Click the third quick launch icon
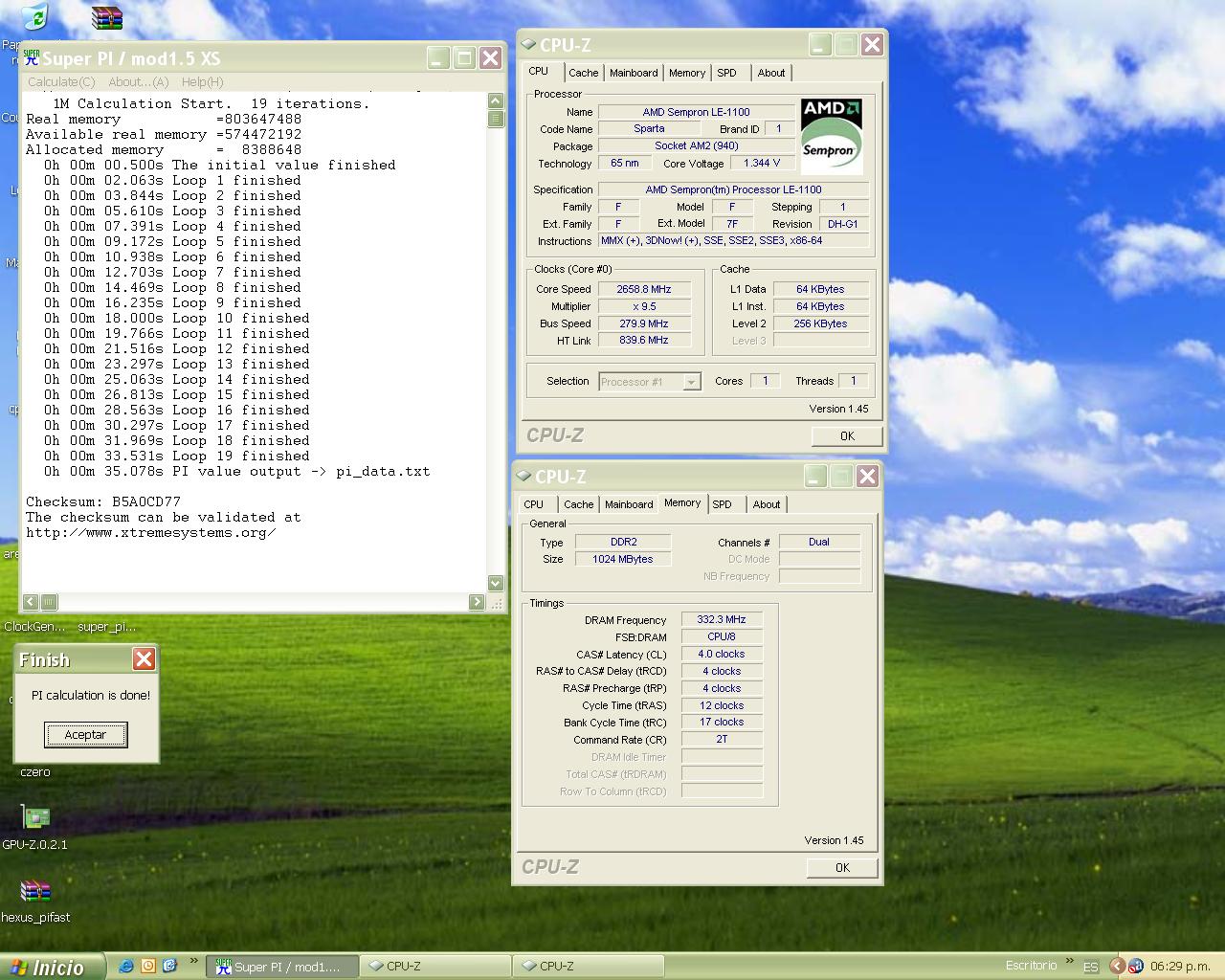 169,966
